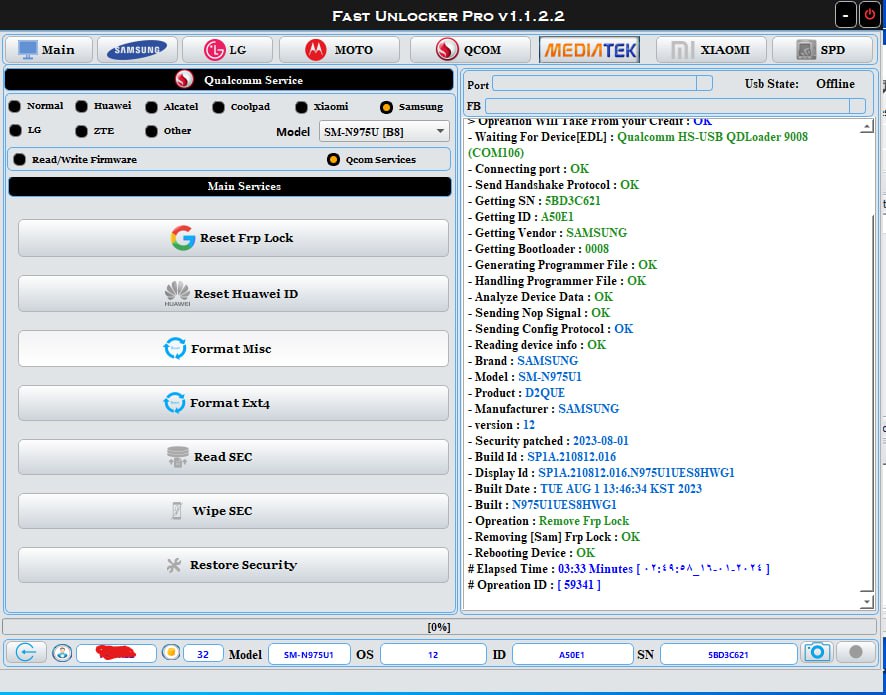Run Format Ext4 service
The image size is (886, 695).
tap(233, 403)
